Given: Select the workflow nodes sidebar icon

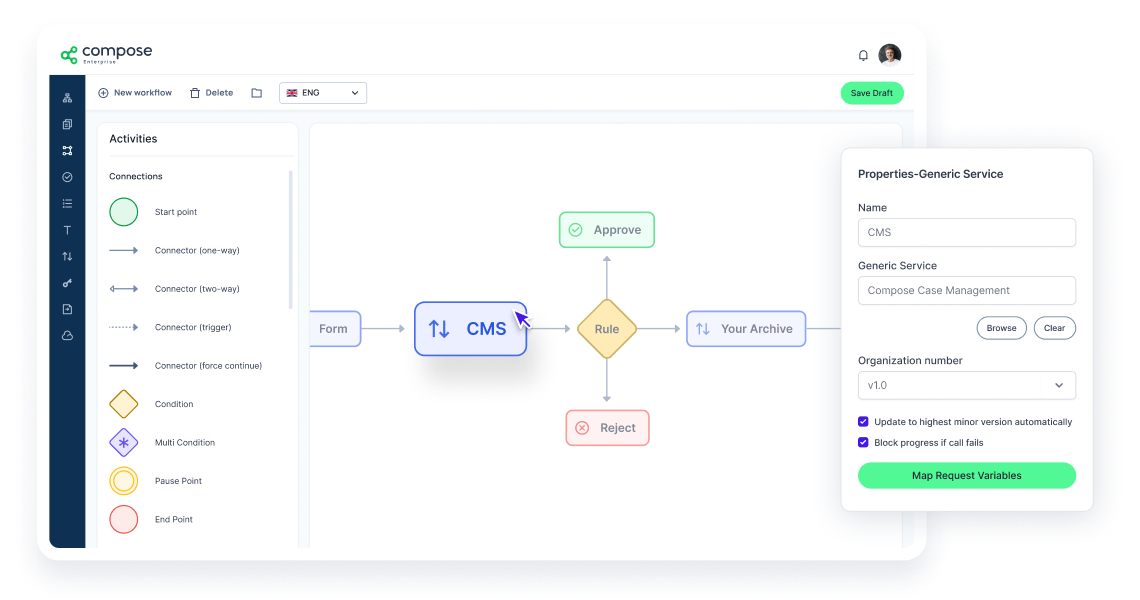Looking at the screenshot, I should click(67, 151).
